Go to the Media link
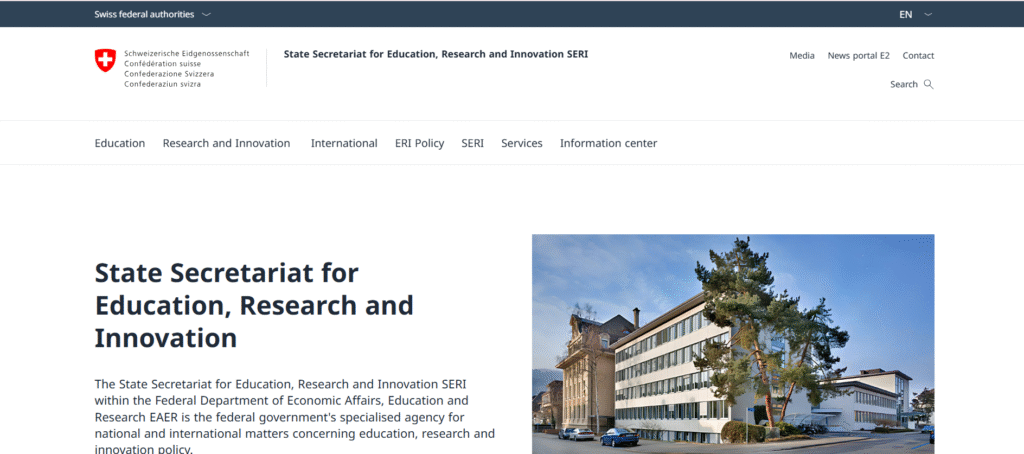This screenshot has width=1024, height=454. pos(801,56)
